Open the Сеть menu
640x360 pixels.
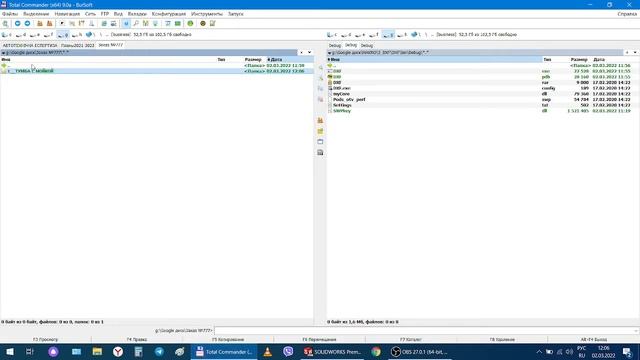pyautogui.click(x=90, y=14)
